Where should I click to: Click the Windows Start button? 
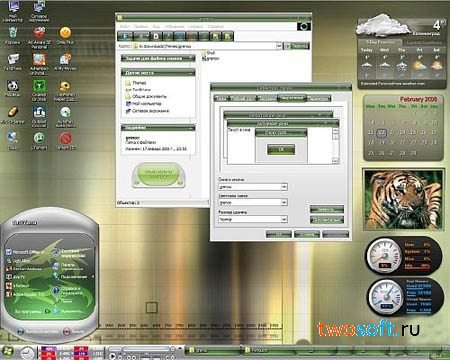coord(7,351)
